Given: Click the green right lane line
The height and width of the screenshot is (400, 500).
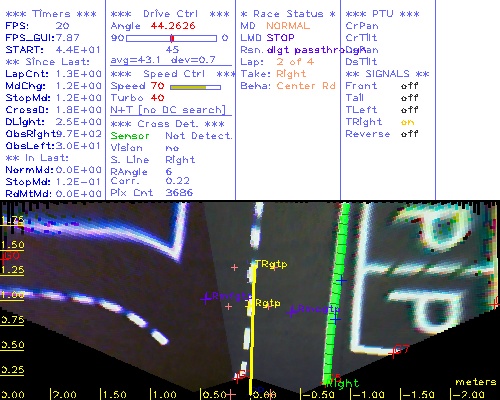Looking at the screenshot, I should pyautogui.click(x=336, y=293).
